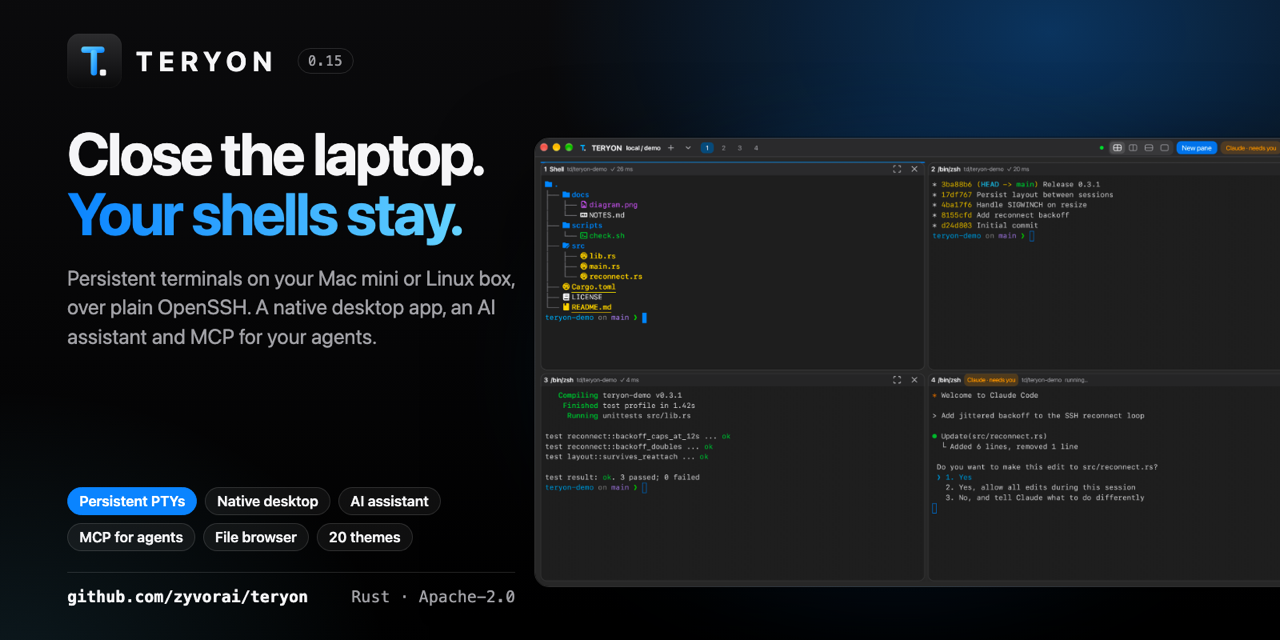
Task: Switch to workspace tab 4
Action: (x=756, y=148)
